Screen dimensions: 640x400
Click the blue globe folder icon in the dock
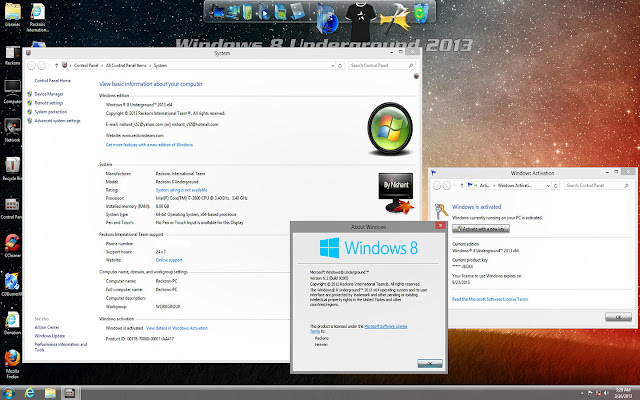(x=327, y=19)
